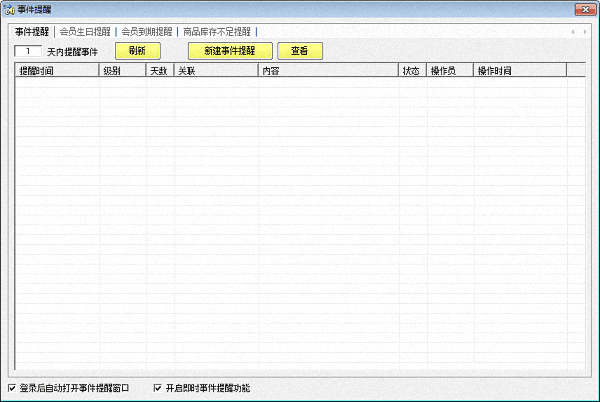Close the 事件提醒 window
This screenshot has width=600, height=402.
582,8
